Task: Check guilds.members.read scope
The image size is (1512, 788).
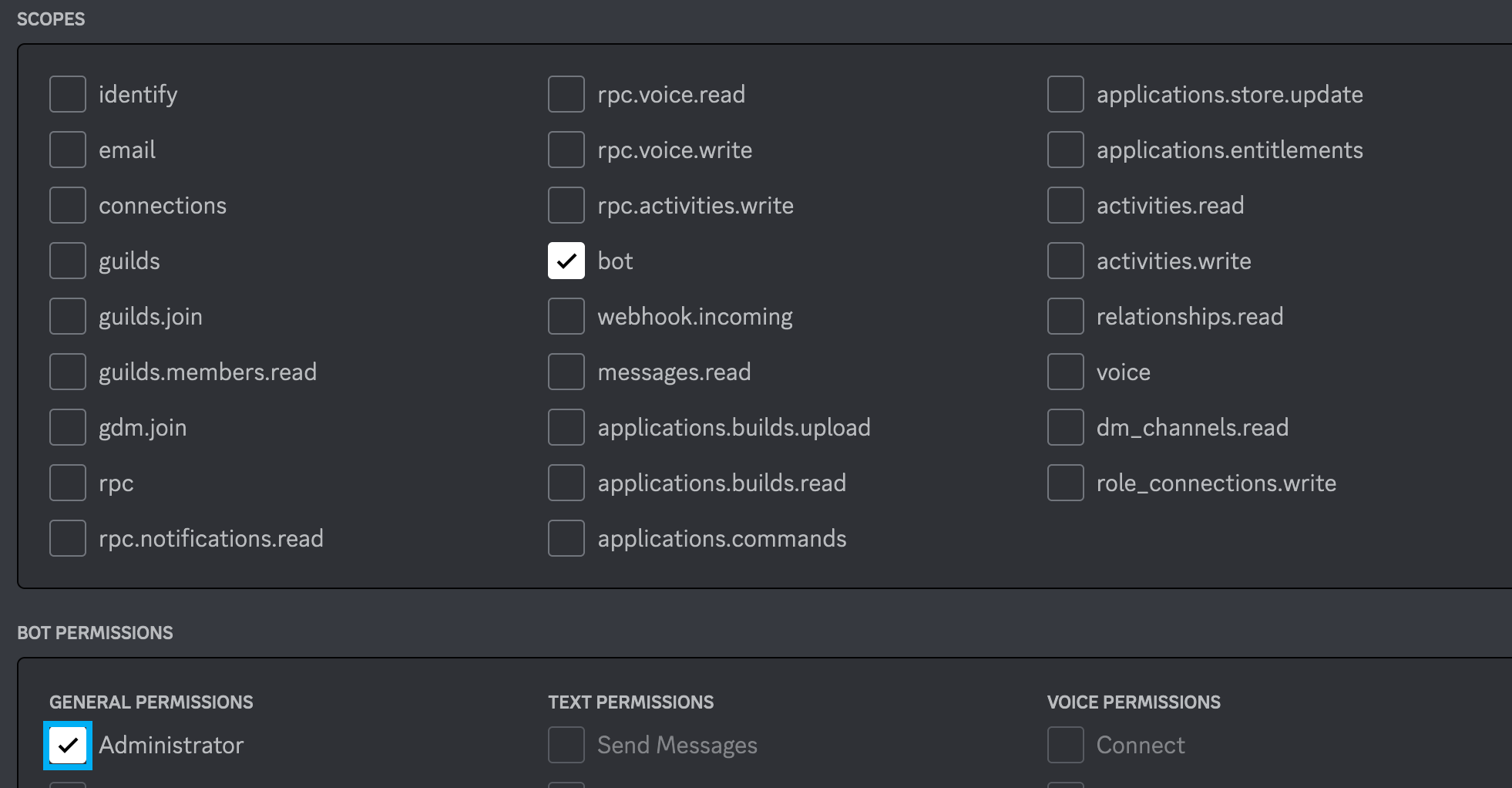Action: 68,372
